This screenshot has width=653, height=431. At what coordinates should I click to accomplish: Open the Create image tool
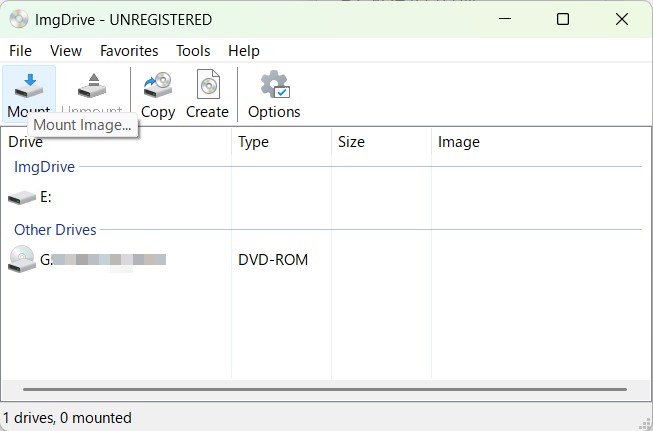point(208,84)
